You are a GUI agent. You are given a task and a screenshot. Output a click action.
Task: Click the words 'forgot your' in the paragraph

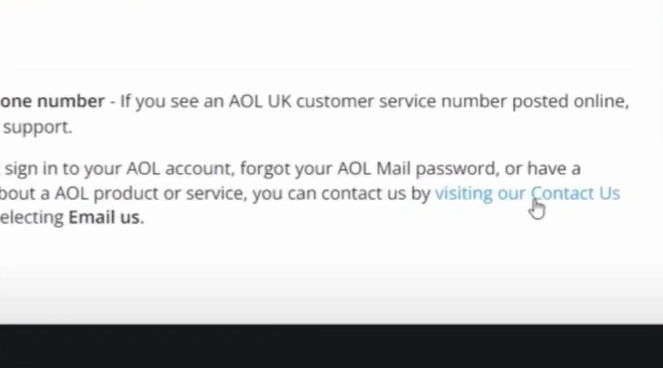pyautogui.click(x=285, y=169)
